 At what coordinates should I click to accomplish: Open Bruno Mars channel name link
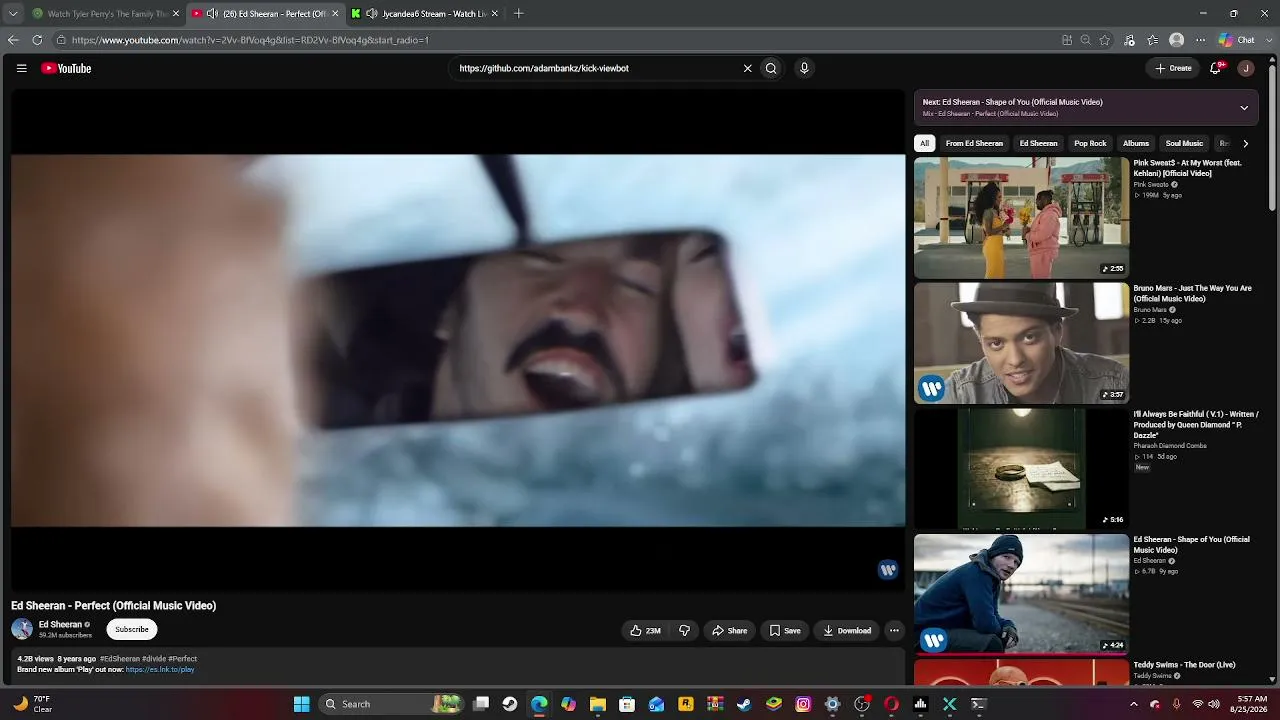click(x=1150, y=310)
